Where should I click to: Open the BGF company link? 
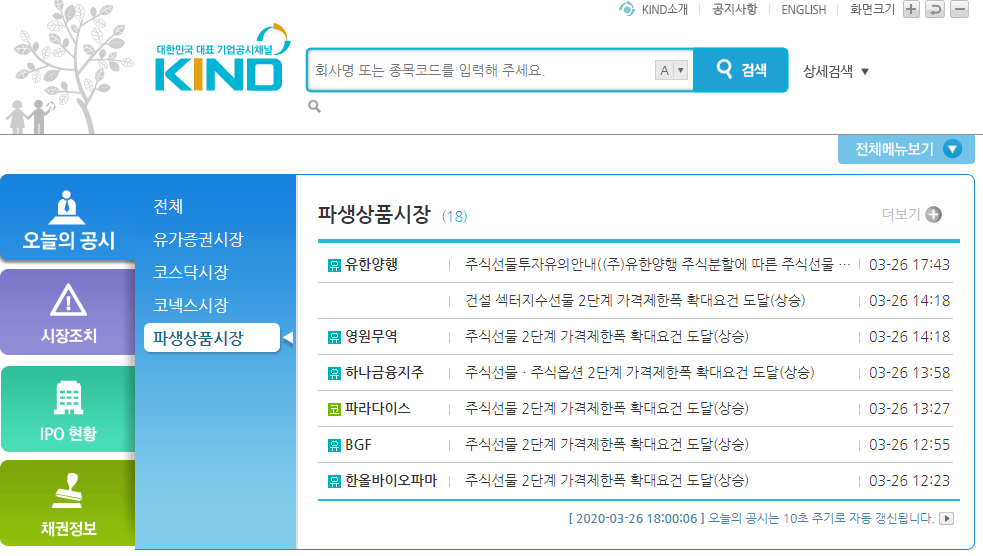(x=359, y=445)
